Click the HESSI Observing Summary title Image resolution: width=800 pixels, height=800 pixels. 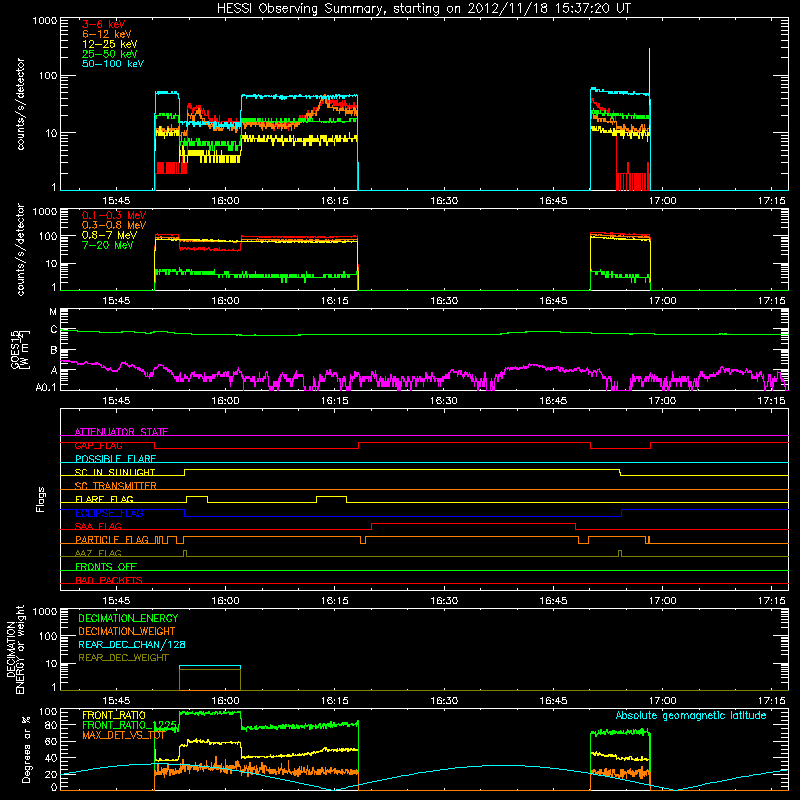(423, 8)
